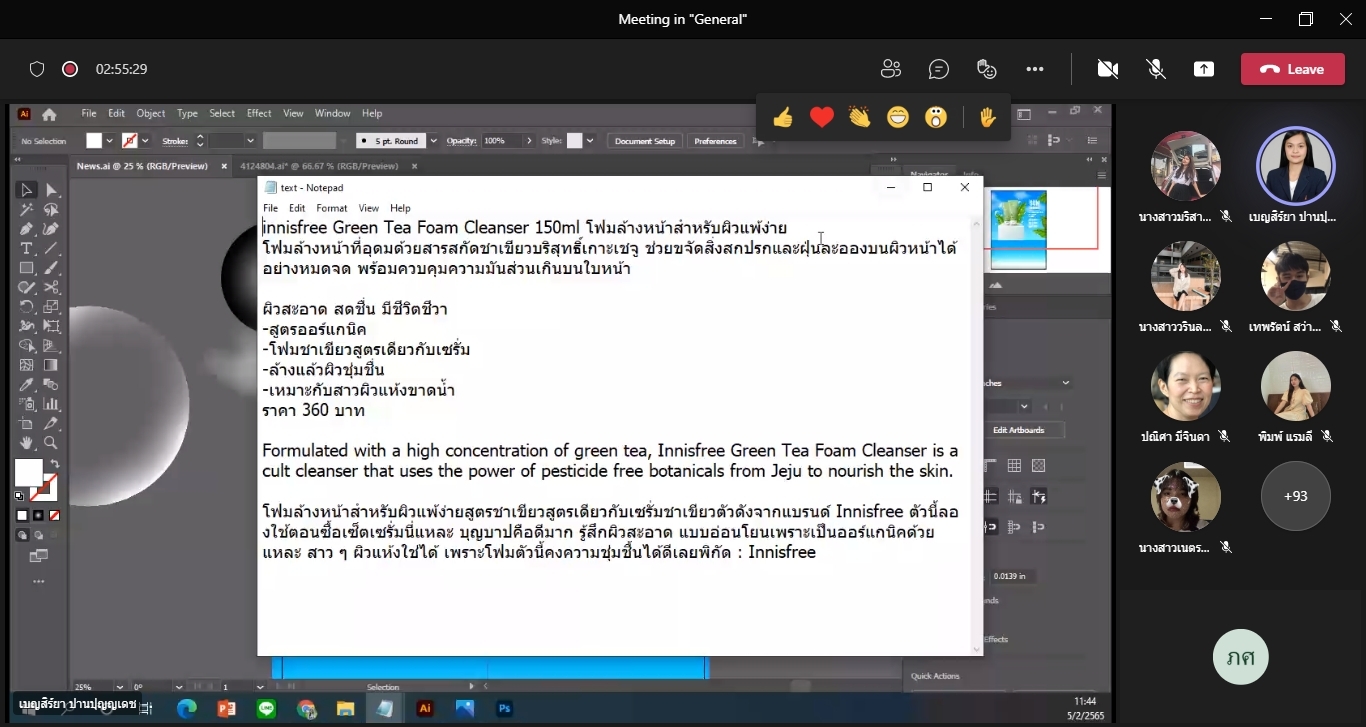Open Illustrator Effect menu
The width and height of the screenshot is (1366, 727).
(259, 114)
